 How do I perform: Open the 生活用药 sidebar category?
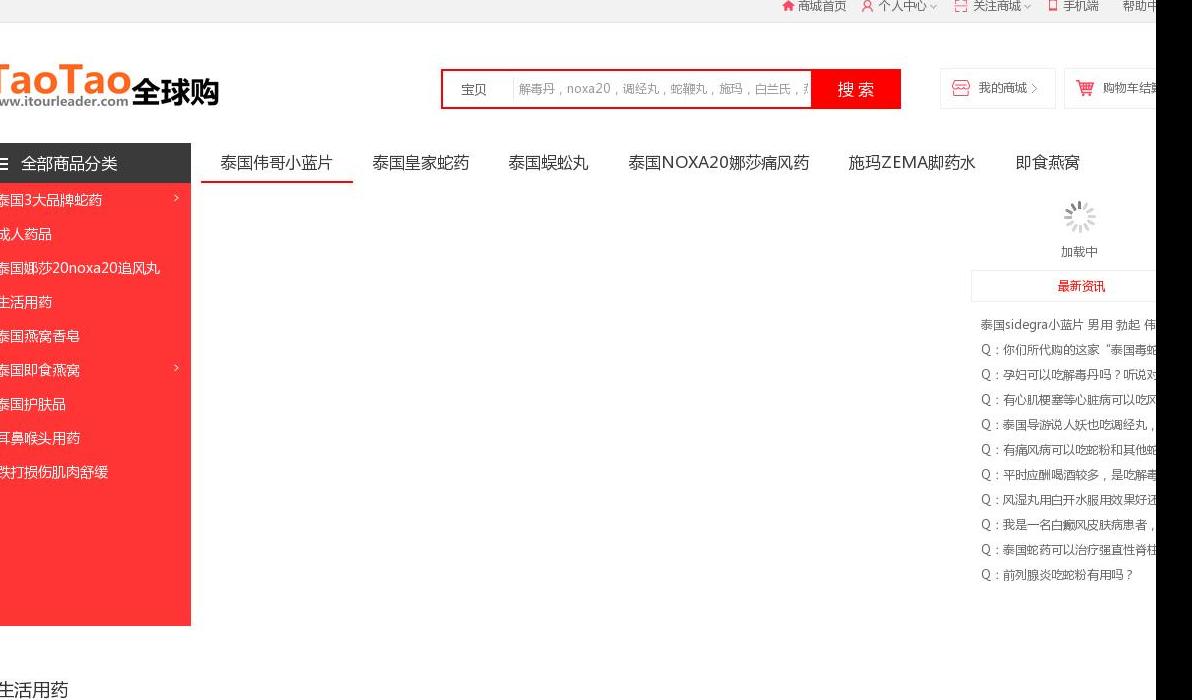pos(26,302)
